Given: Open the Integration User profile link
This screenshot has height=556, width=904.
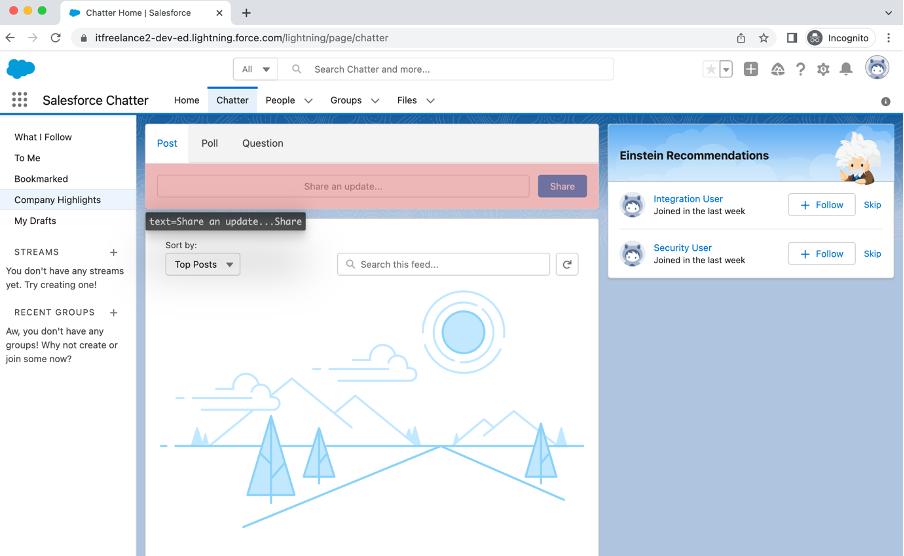Looking at the screenshot, I should pyautogui.click(x=688, y=199).
